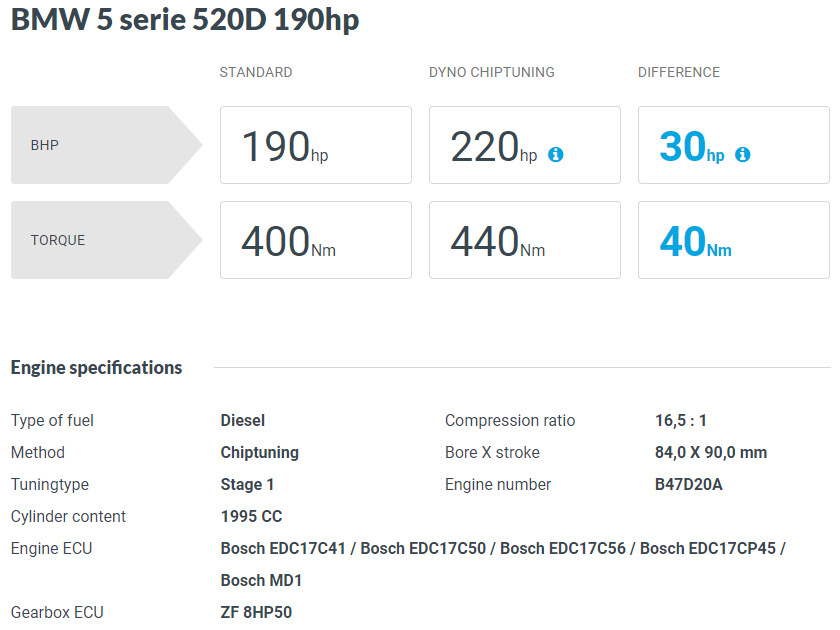Viewport: 840px width, 630px height.
Task: Click the 30hp difference box
Action: point(734,145)
